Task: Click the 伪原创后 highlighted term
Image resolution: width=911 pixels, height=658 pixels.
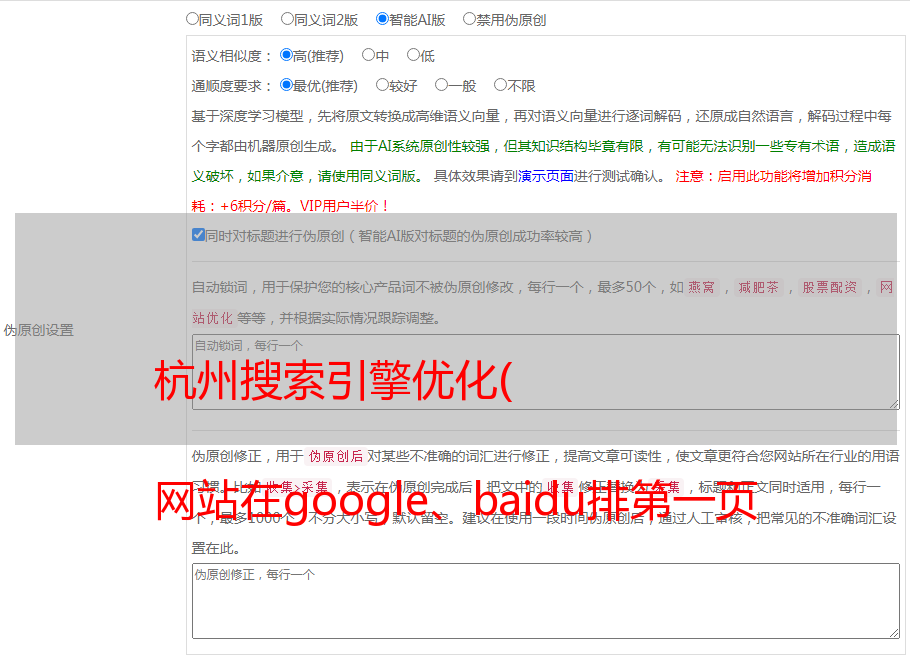Action: click(x=336, y=456)
